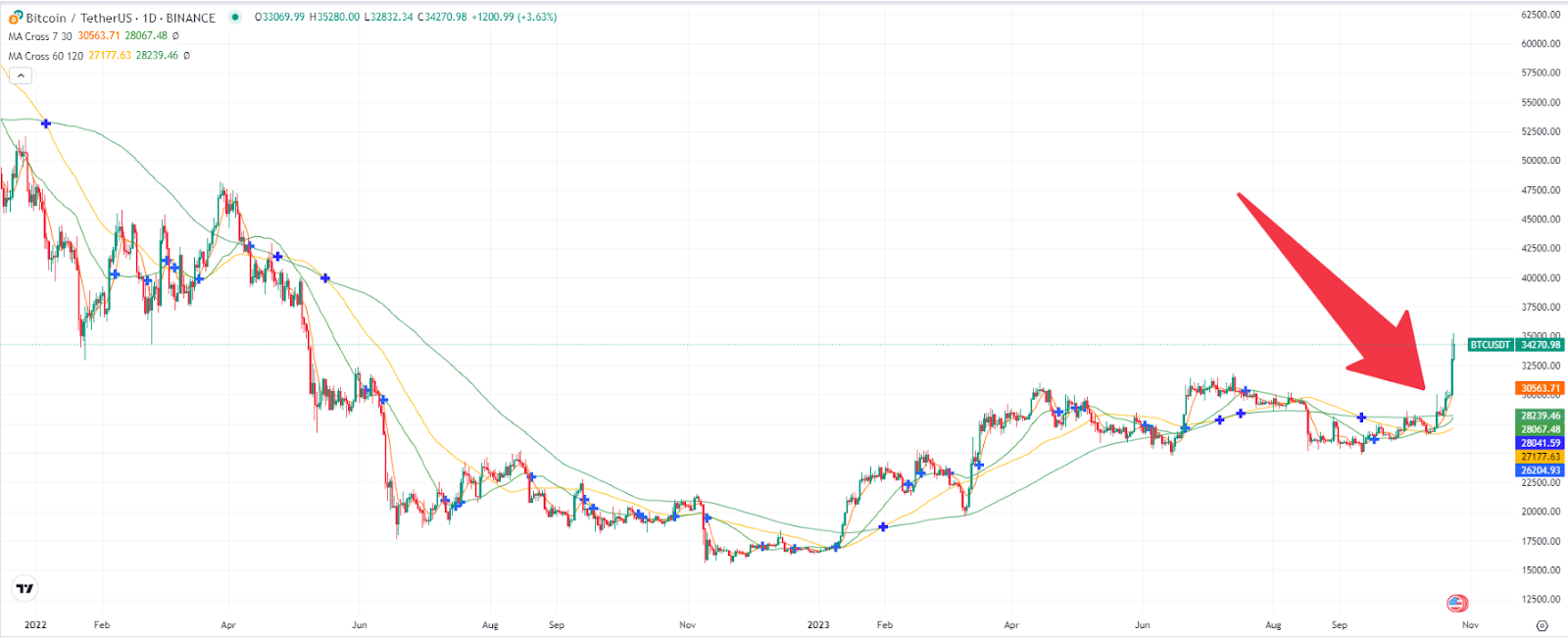
Task: Click the 28239.46 legend value
Action: [x=157, y=56]
